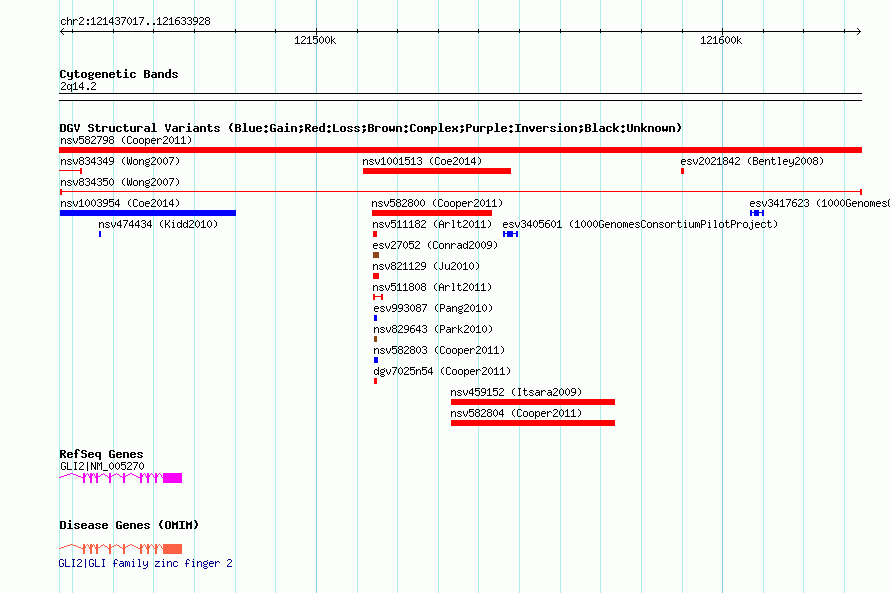Image resolution: width=890 pixels, height=593 pixels.
Task: Click the nsv582803 (Cooper2011) label
Action: point(439,350)
